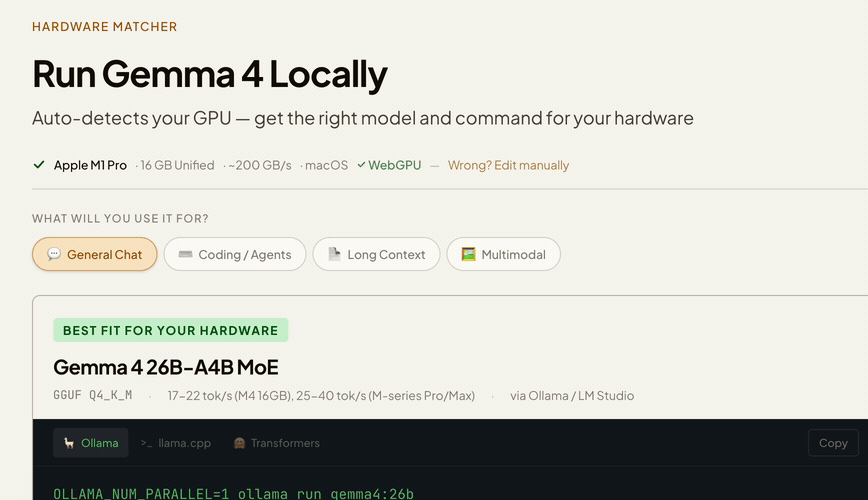The height and width of the screenshot is (500, 868).
Task: Click the Hardware Matcher section label
Action: [x=105, y=27]
